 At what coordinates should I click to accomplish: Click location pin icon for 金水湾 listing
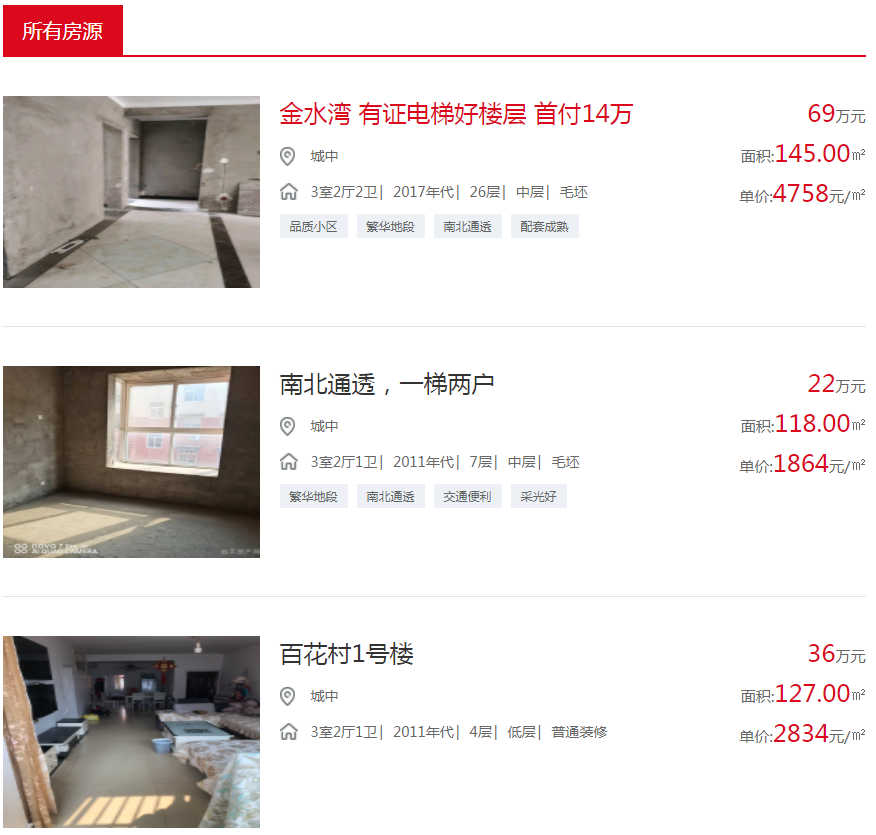(287, 156)
